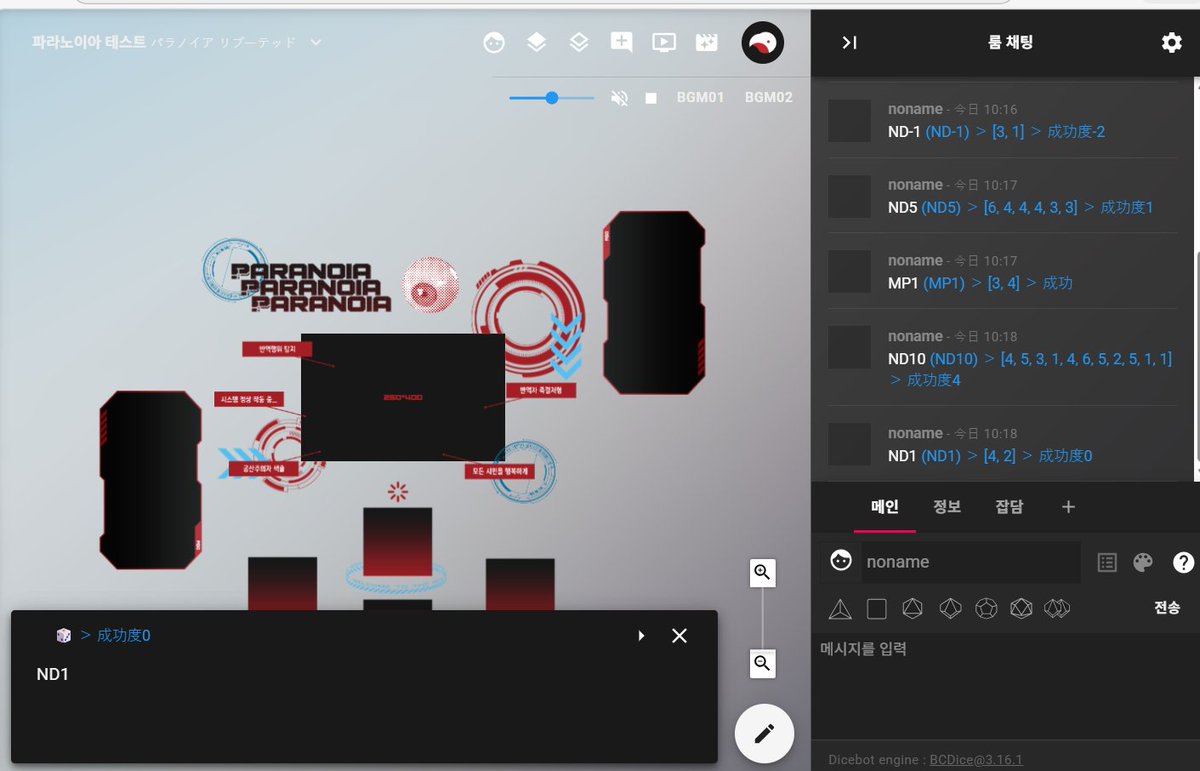Roll the D10 die icon
Viewport: 1200px width, 771px height.
[x=950, y=608]
